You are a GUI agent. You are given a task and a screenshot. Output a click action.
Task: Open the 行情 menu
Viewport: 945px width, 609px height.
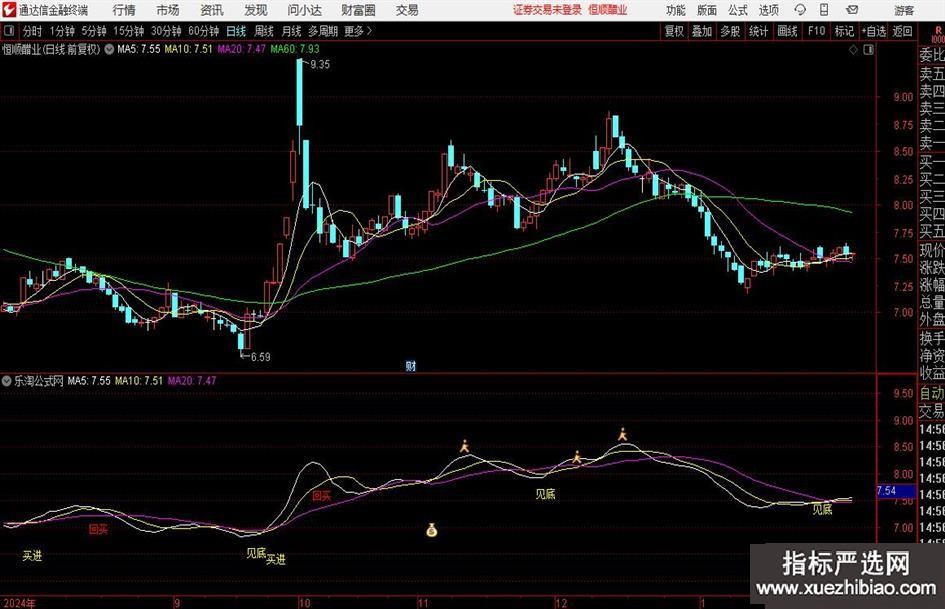pos(124,10)
